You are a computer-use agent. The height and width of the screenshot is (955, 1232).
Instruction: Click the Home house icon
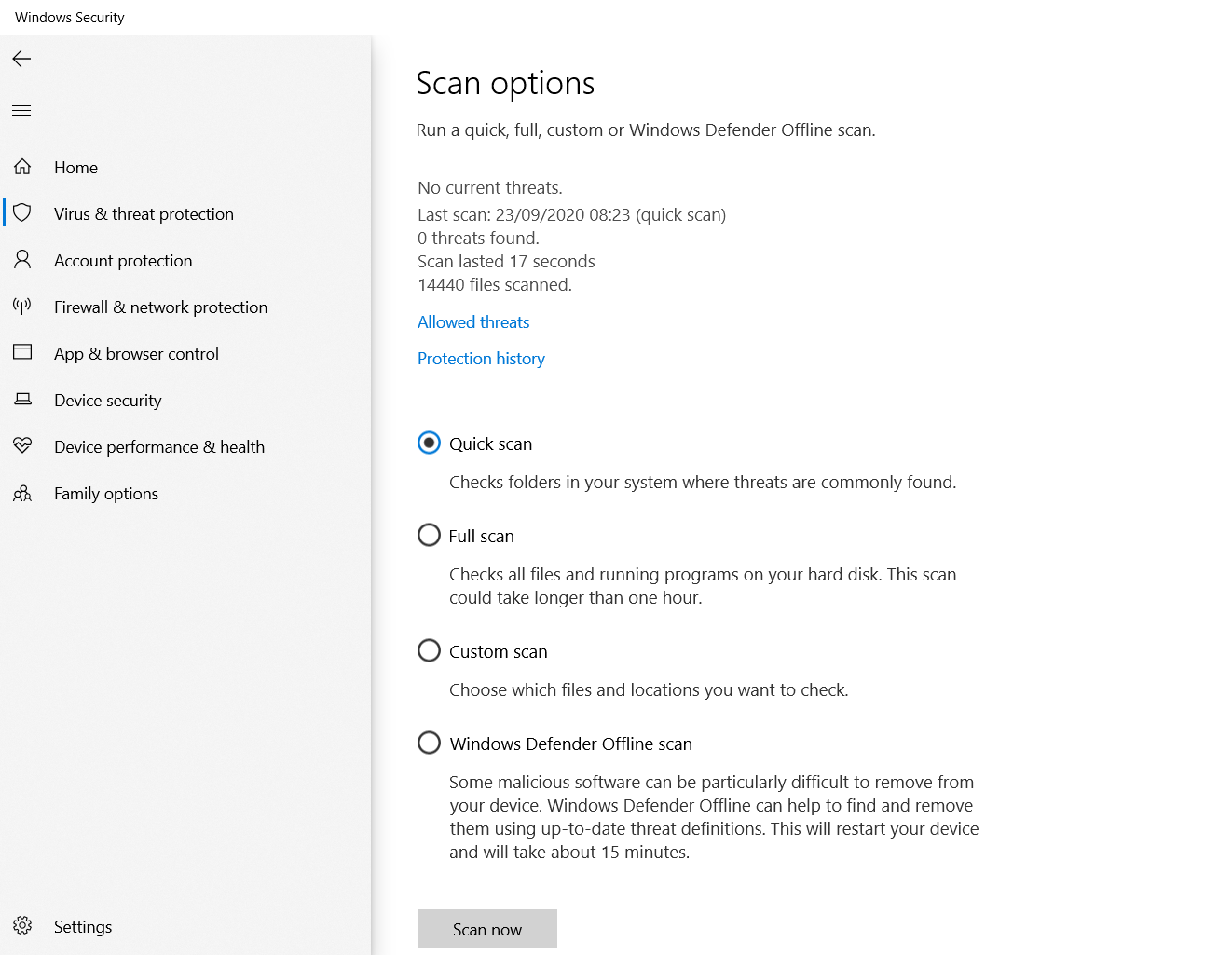point(22,167)
